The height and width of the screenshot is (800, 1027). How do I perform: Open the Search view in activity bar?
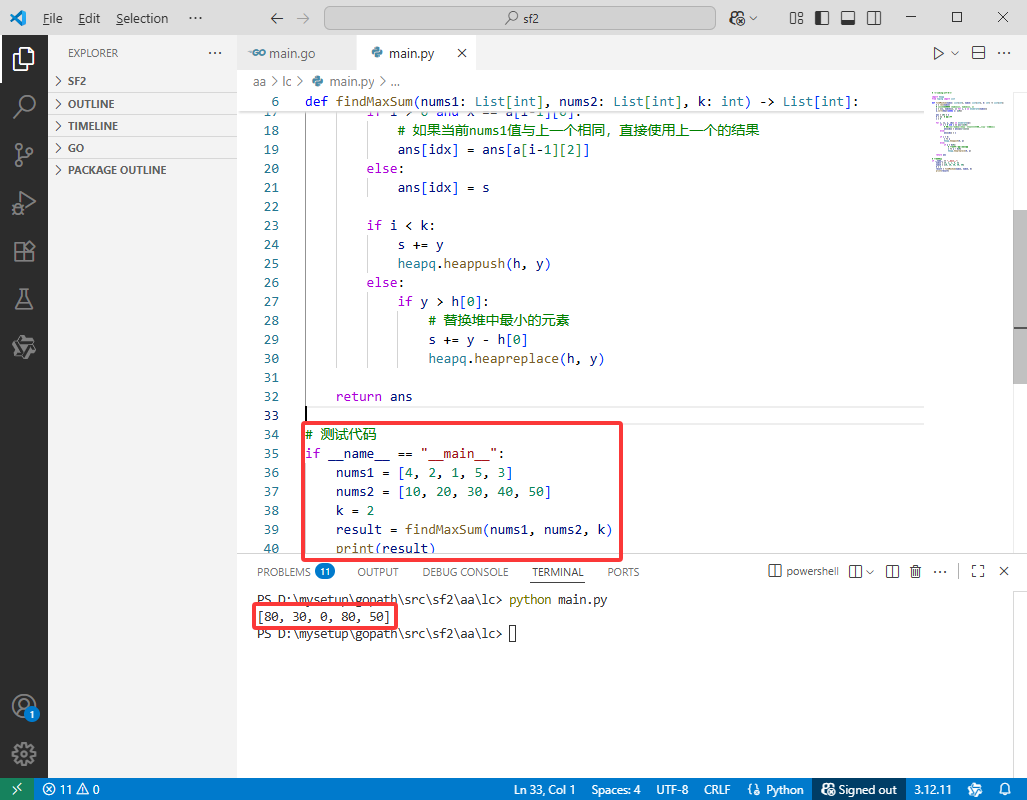pos(24,107)
